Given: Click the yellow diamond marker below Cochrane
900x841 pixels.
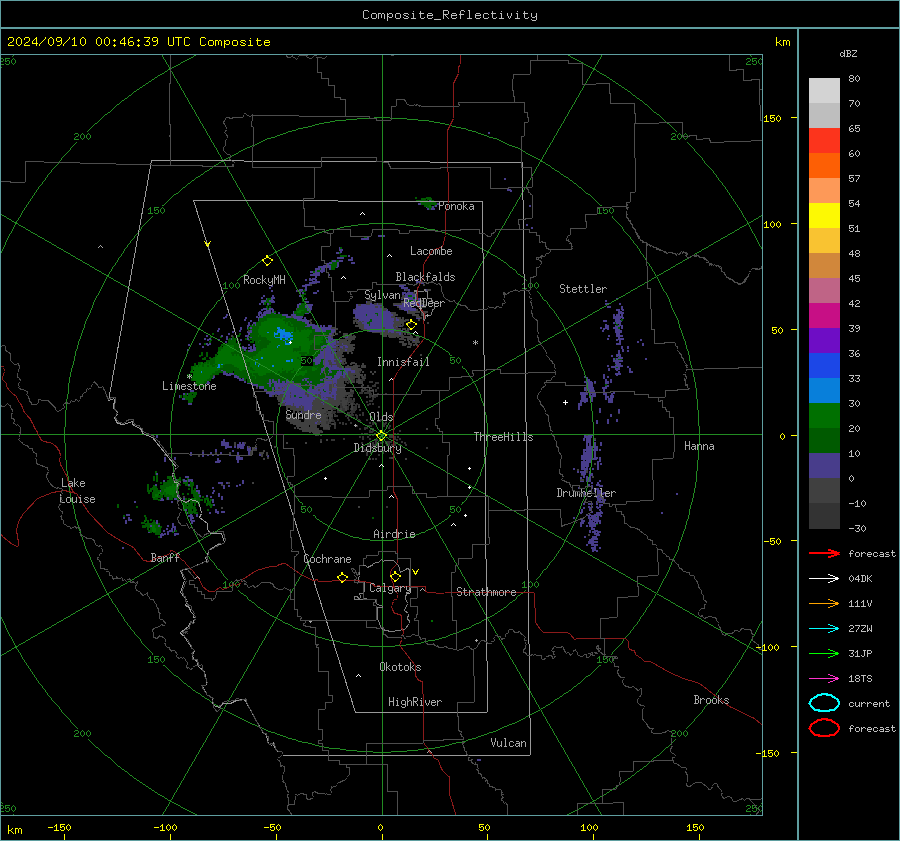Looking at the screenshot, I should (342, 577).
